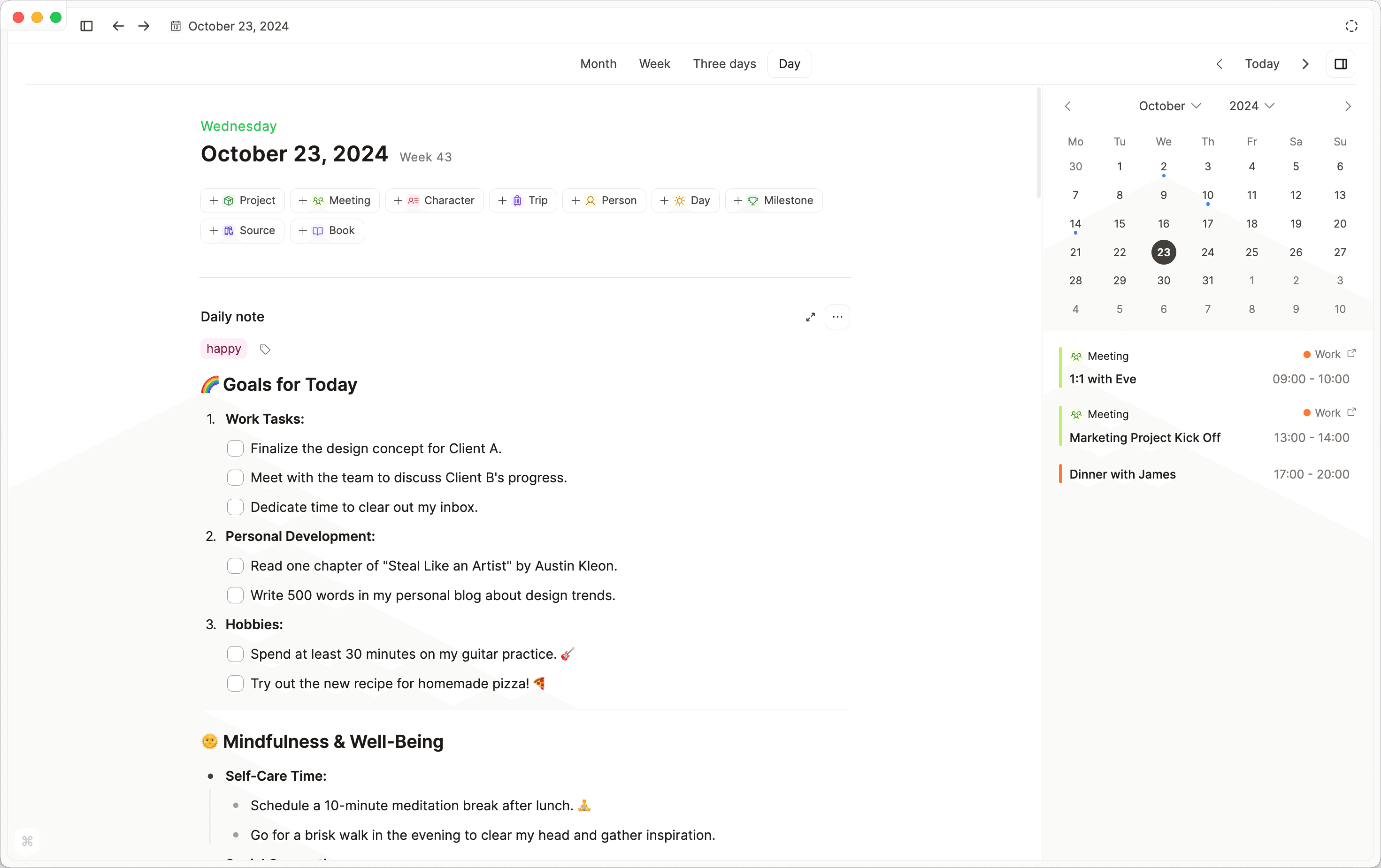Add a new Meeting object
Image resolution: width=1381 pixels, height=868 pixels.
tap(335, 201)
